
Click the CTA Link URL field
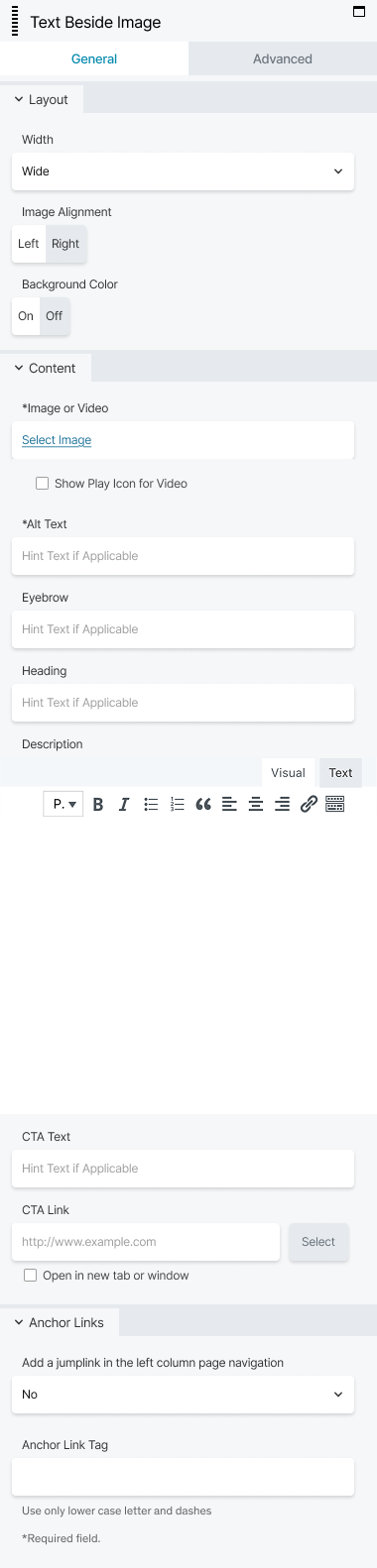pyautogui.click(x=146, y=1242)
